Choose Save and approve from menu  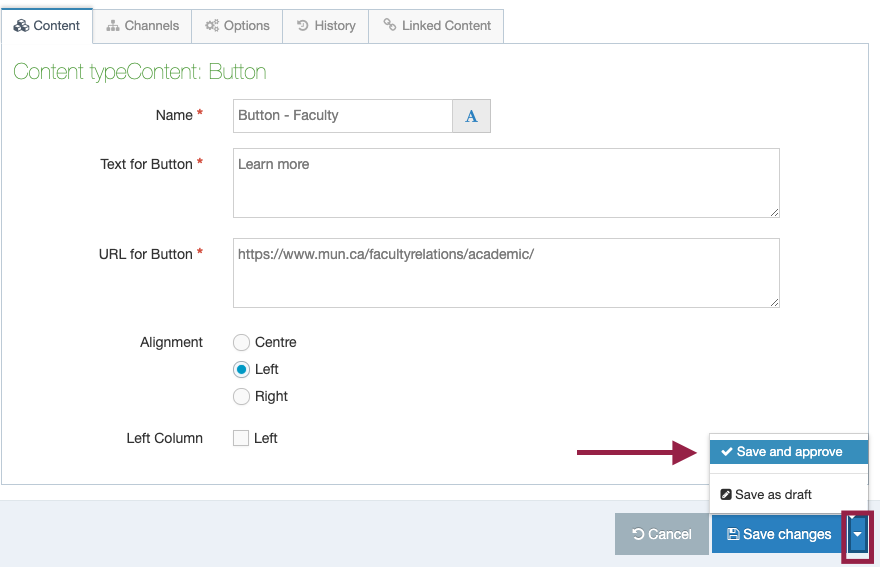[x=789, y=452]
